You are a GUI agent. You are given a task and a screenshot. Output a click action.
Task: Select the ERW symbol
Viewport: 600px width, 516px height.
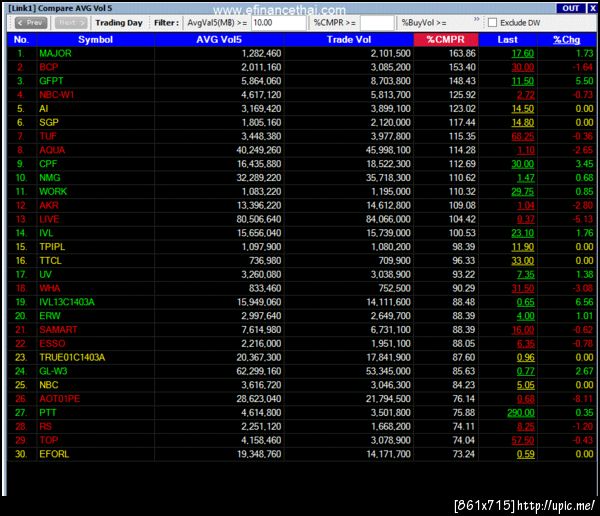pos(50,316)
